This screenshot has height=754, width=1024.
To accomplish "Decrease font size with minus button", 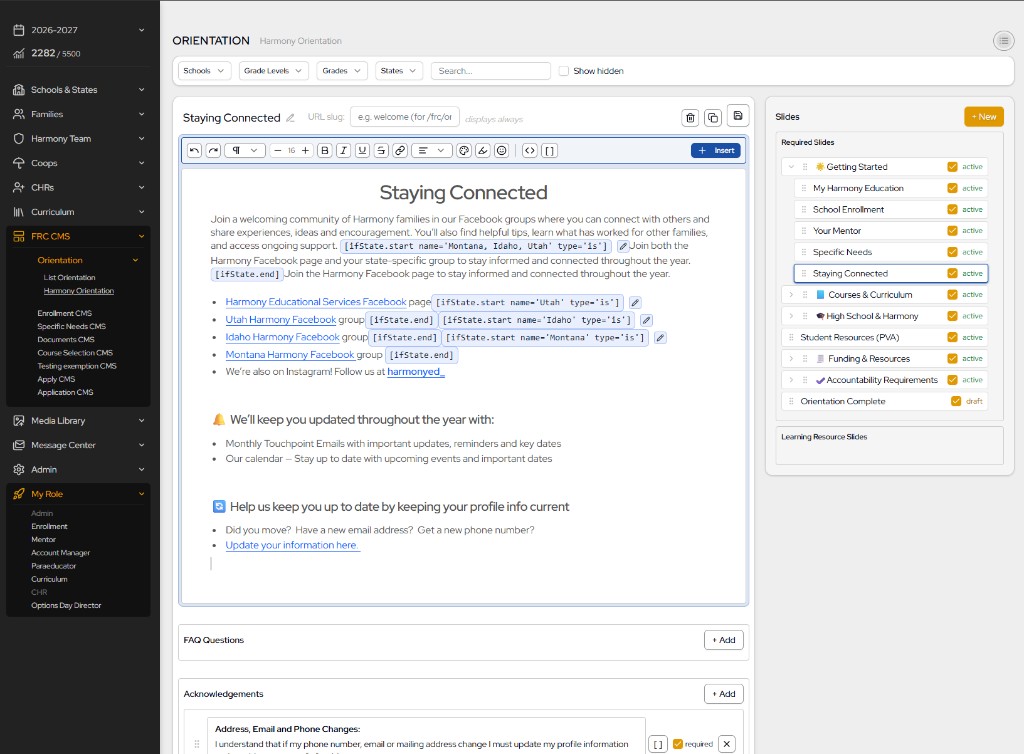I will [x=278, y=151].
